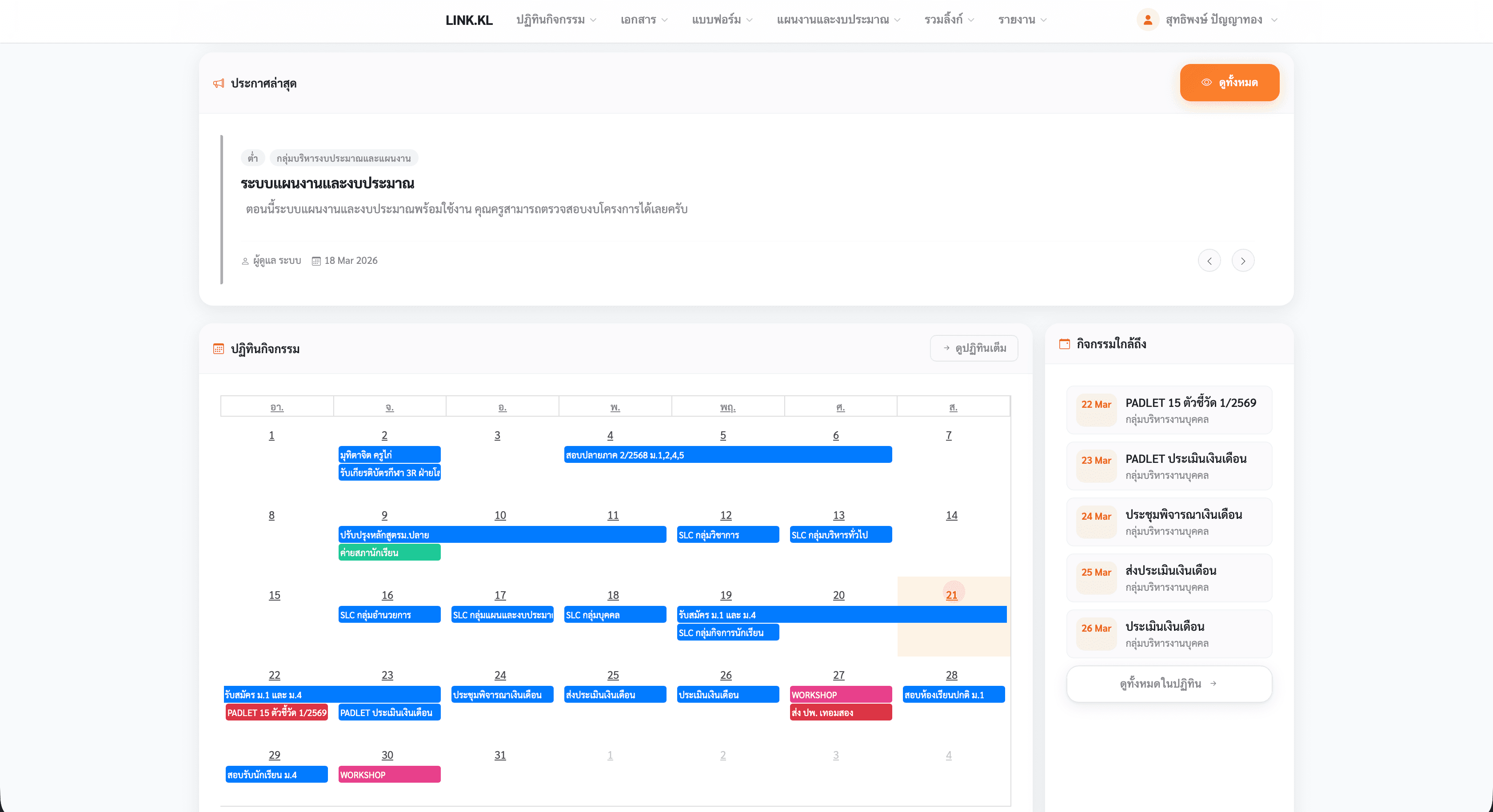This screenshot has height=812, width=1493.
Task: Click calendar icon beside 18 Mar 2026
Action: [316, 261]
